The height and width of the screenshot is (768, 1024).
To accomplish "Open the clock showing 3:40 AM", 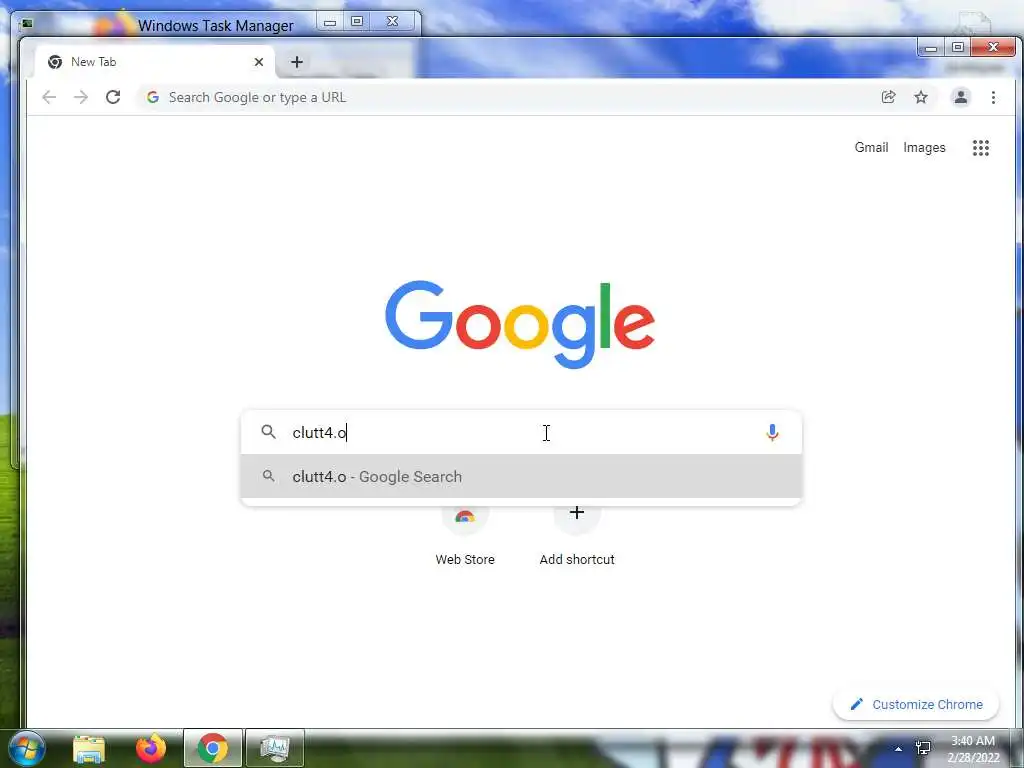I will point(973,749).
